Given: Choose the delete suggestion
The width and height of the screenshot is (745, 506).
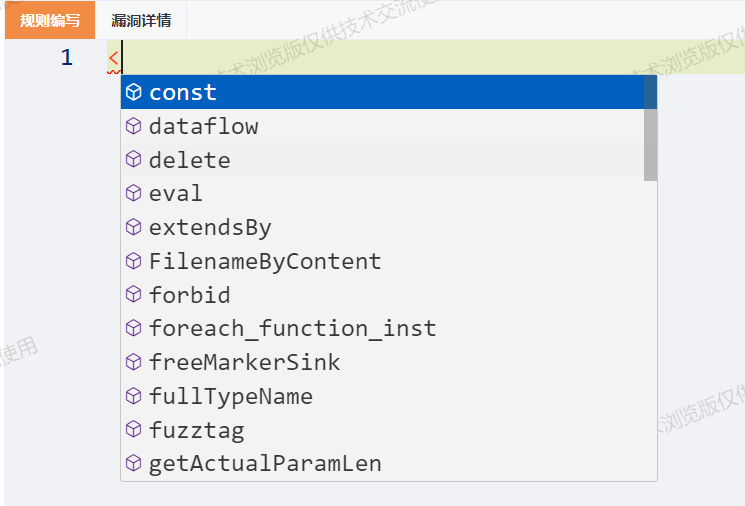Looking at the screenshot, I should click(x=382, y=160).
